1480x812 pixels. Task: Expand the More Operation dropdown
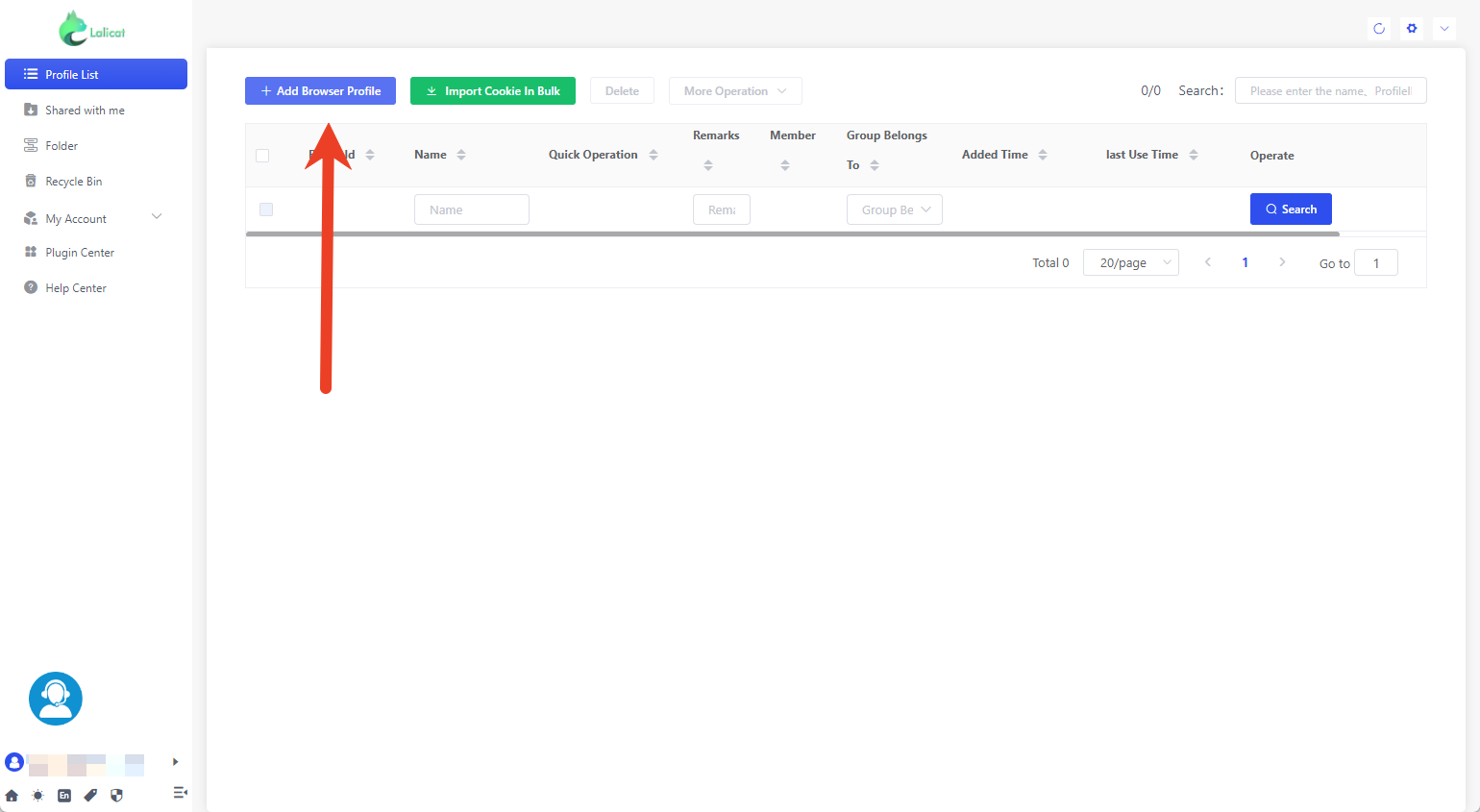[735, 91]
